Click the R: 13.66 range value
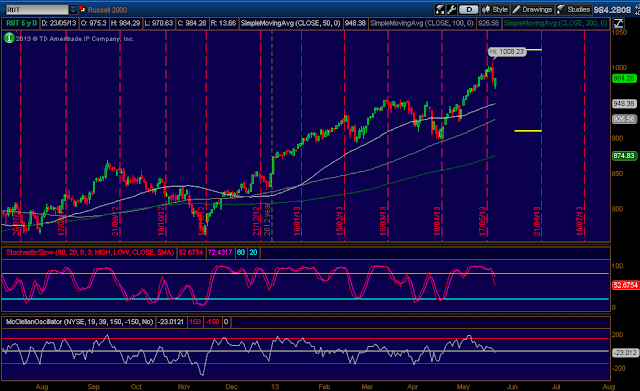 point(223,23)
